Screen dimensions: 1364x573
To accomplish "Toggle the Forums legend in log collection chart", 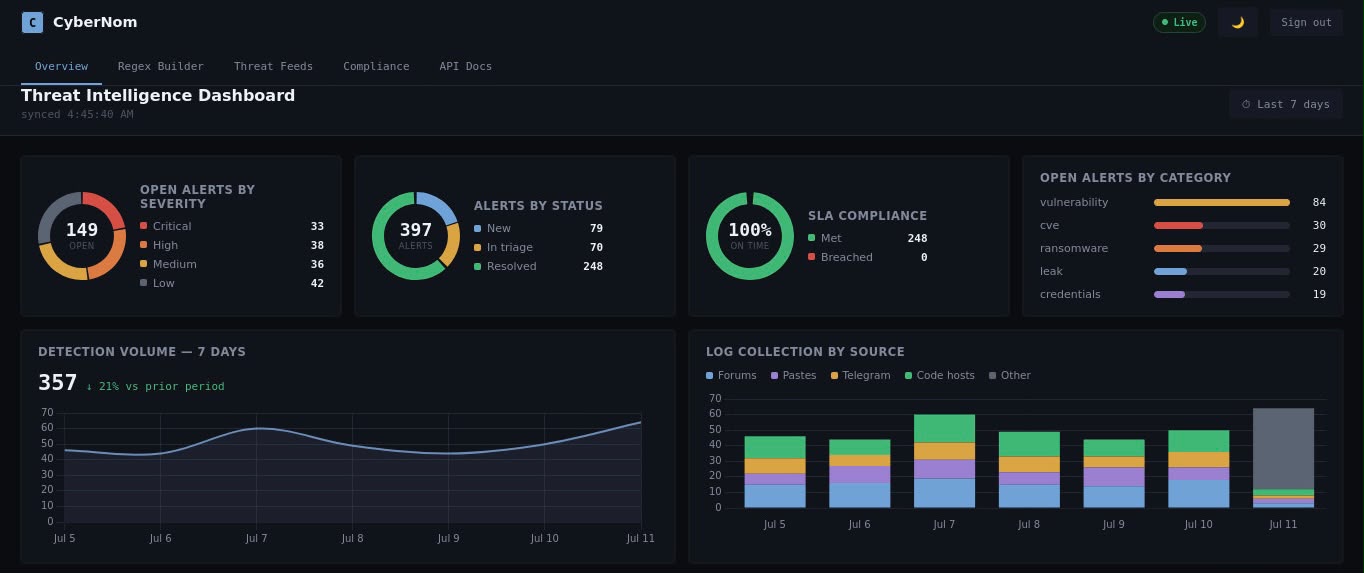I will point(731,376).
